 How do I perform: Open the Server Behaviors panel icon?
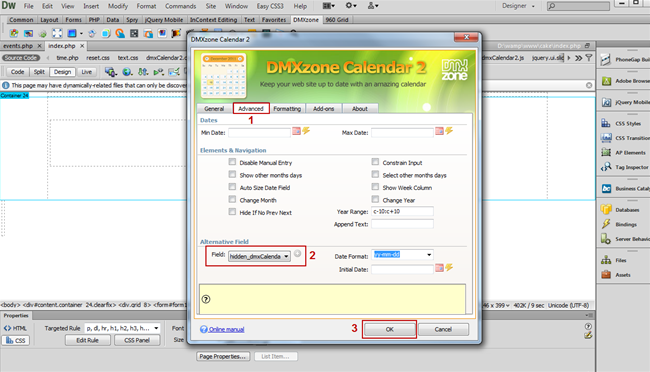pos(606,239)
